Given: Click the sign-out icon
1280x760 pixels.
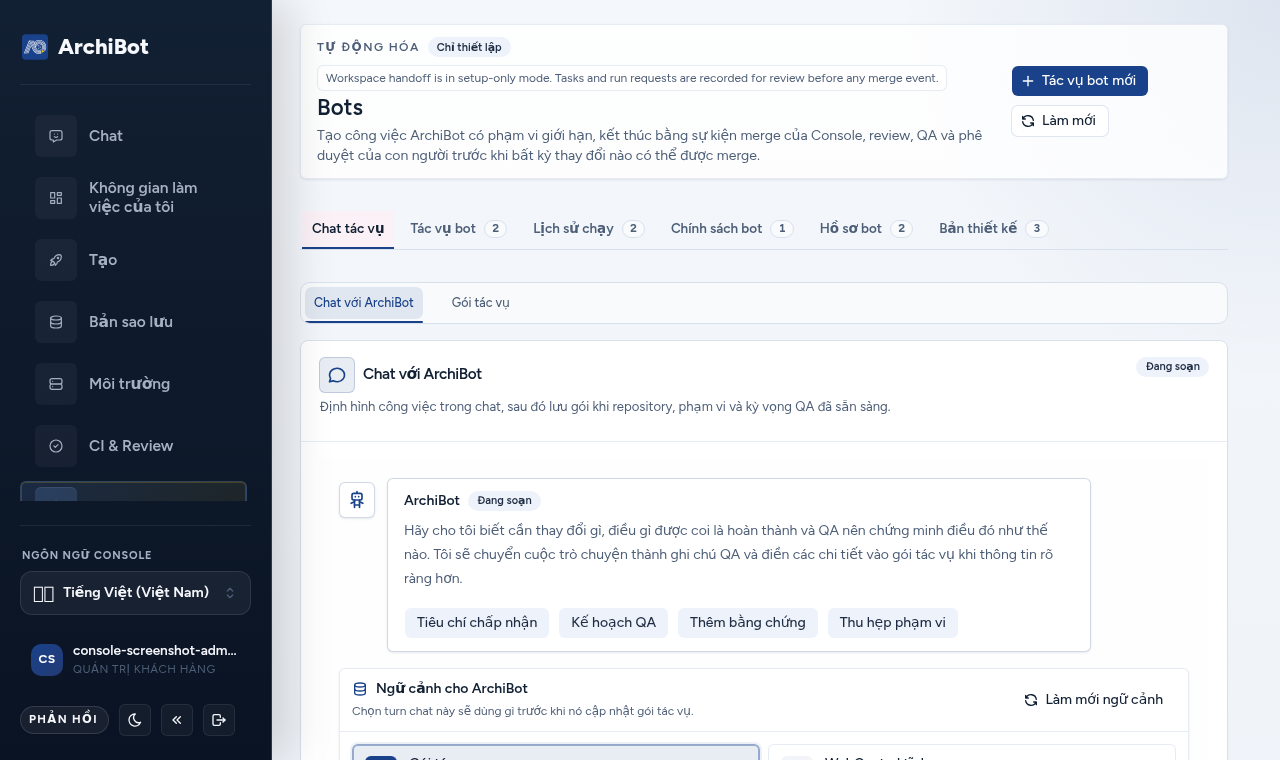Looking at the screenshot, I should tap(219, 720).
